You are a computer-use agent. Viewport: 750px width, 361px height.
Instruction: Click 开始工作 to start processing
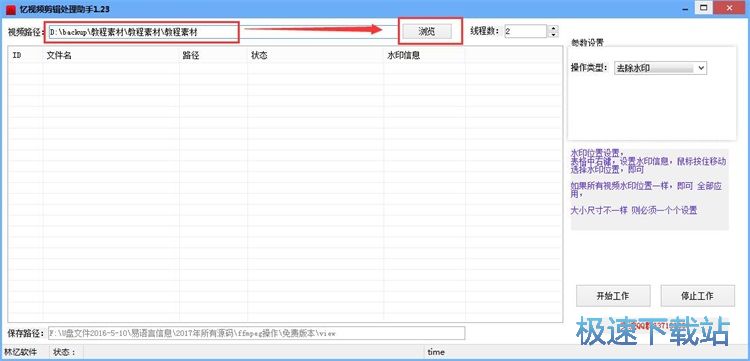click(x=613, y=296)
